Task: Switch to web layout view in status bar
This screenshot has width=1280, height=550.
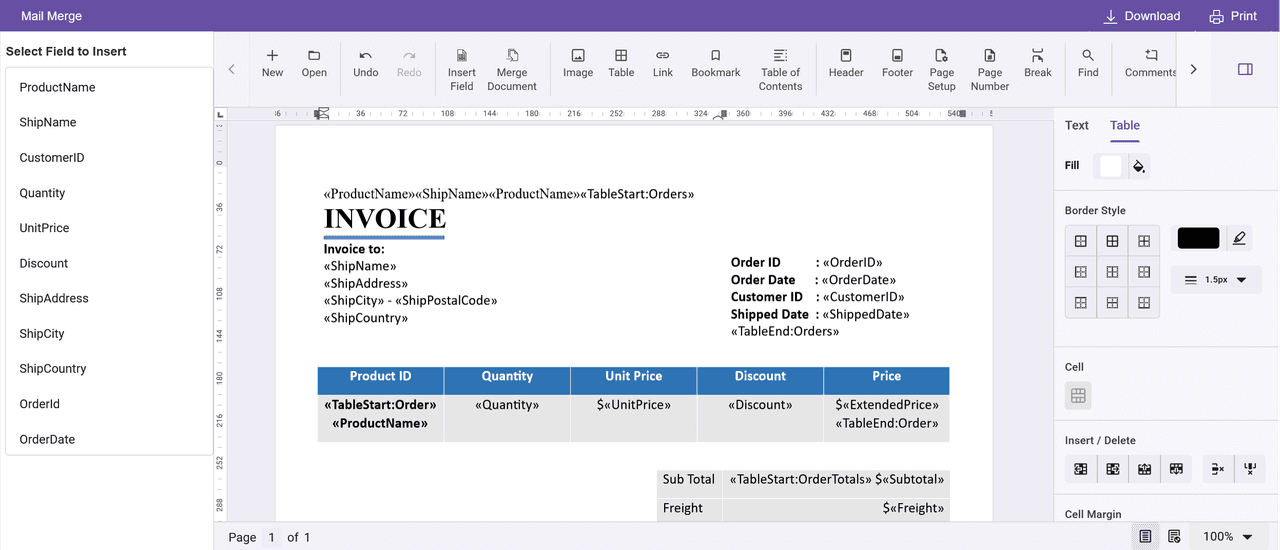Action: 1174,536
